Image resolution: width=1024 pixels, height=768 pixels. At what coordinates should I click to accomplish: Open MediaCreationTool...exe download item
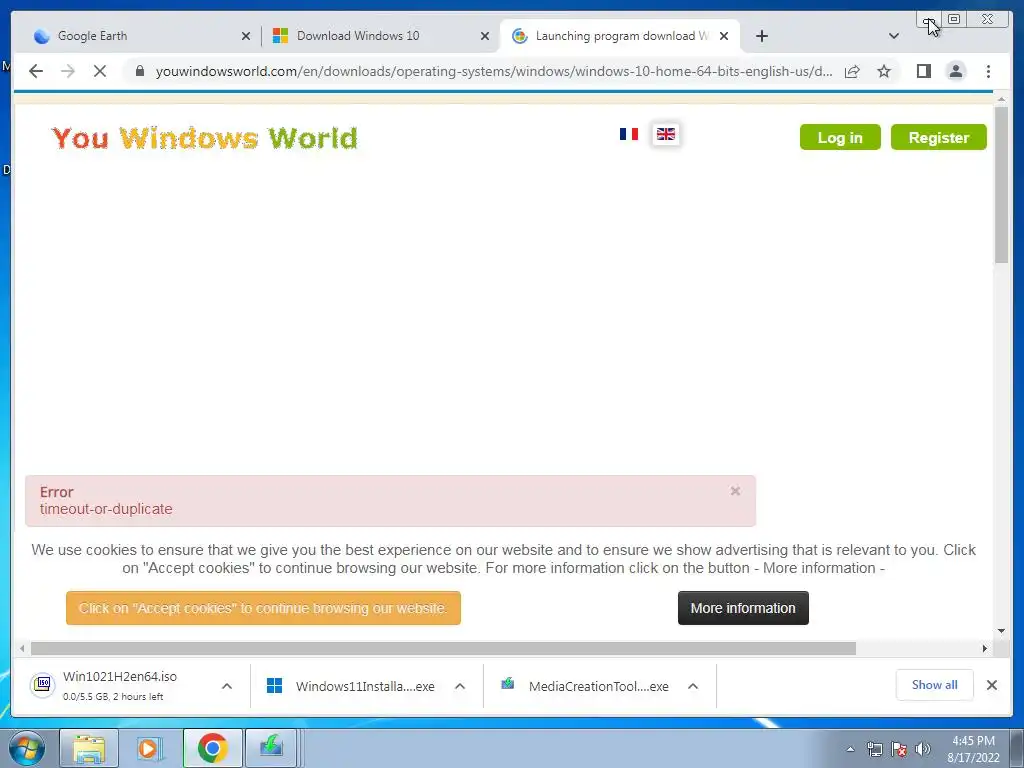pos(584,686)
